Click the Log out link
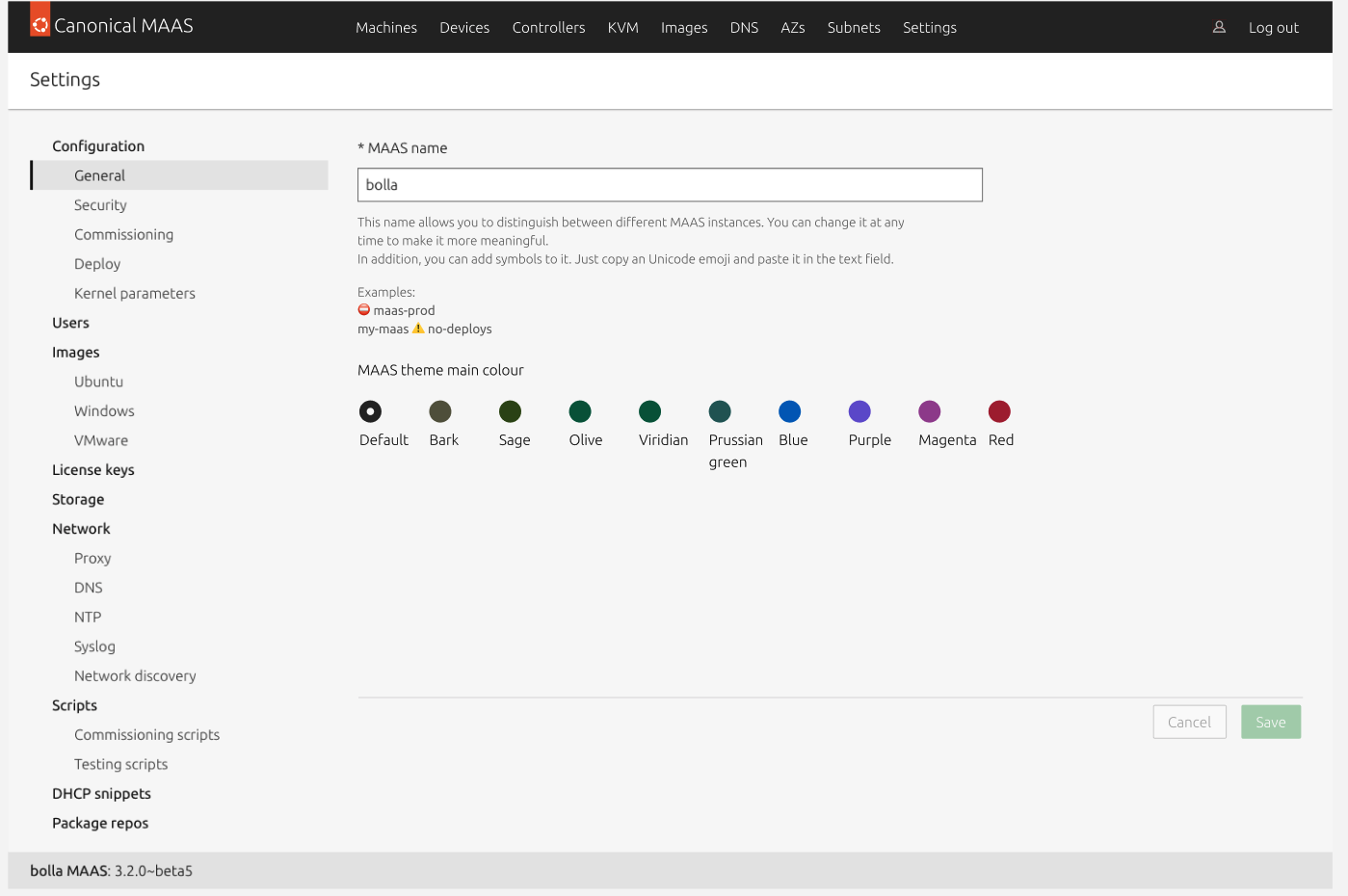Image resolution: width=1348 pixels, height=896 pixels. 1274,28
